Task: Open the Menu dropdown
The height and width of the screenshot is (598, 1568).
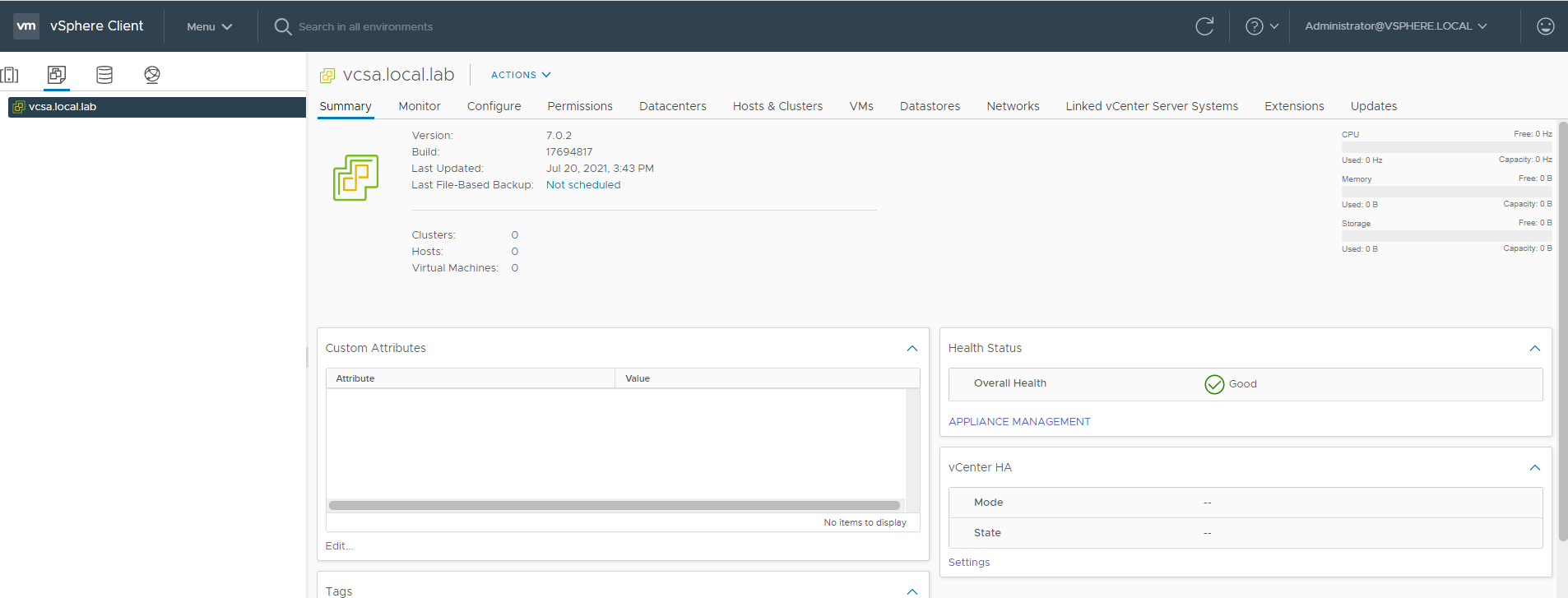Action: pyautogui.click(x=210, y=26)
